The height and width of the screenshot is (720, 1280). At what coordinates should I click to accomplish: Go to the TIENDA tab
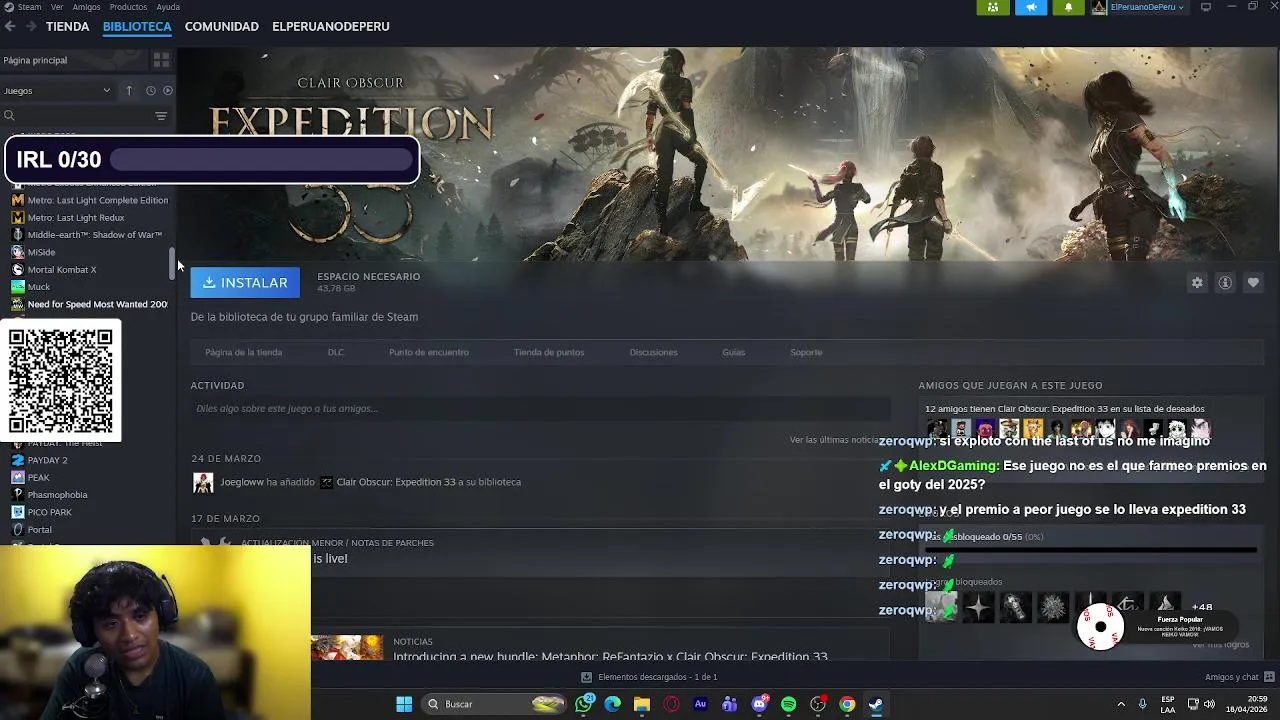point(67,26)
